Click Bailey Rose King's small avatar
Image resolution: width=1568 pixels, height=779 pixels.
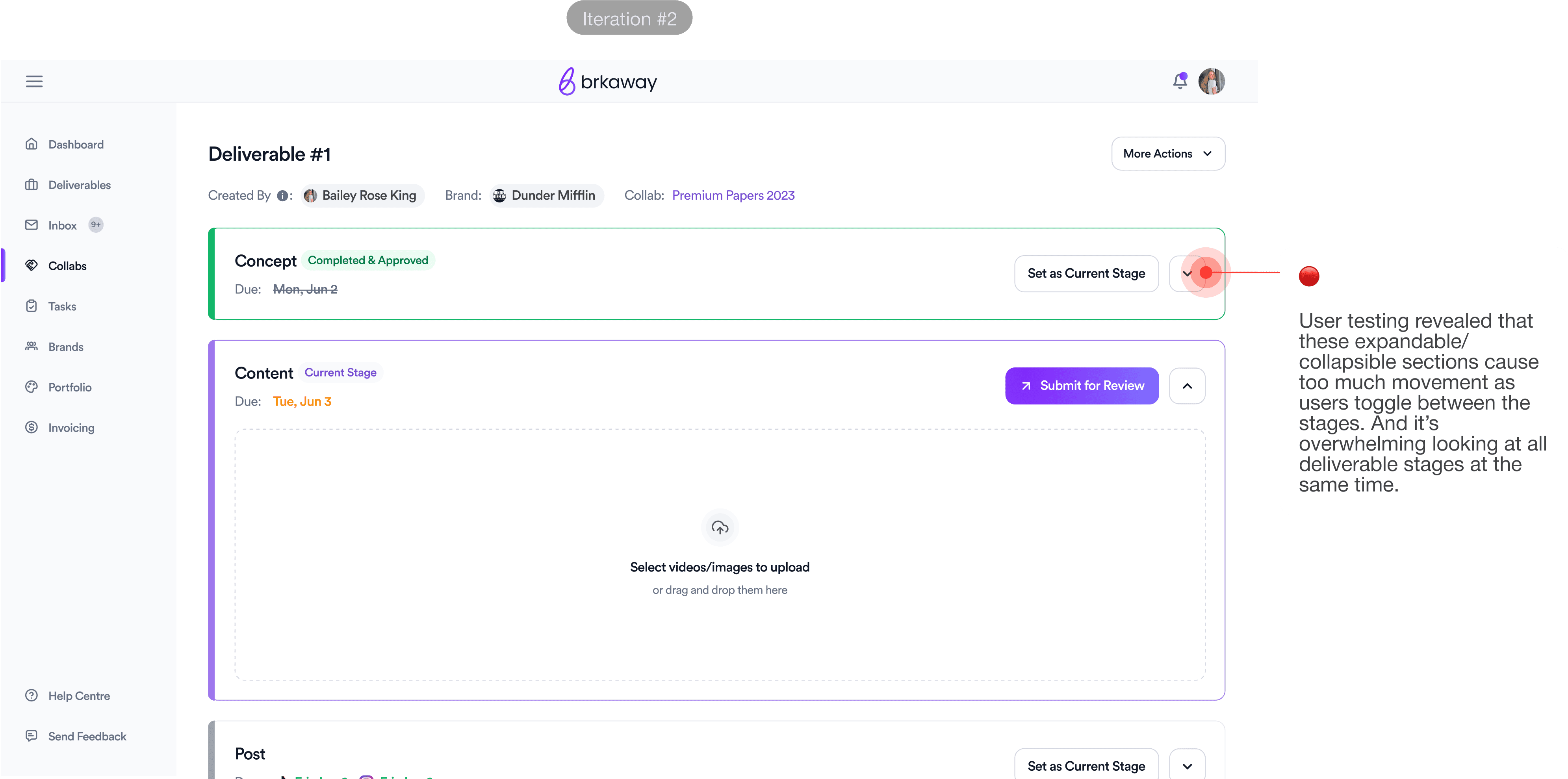pos(310,195)
